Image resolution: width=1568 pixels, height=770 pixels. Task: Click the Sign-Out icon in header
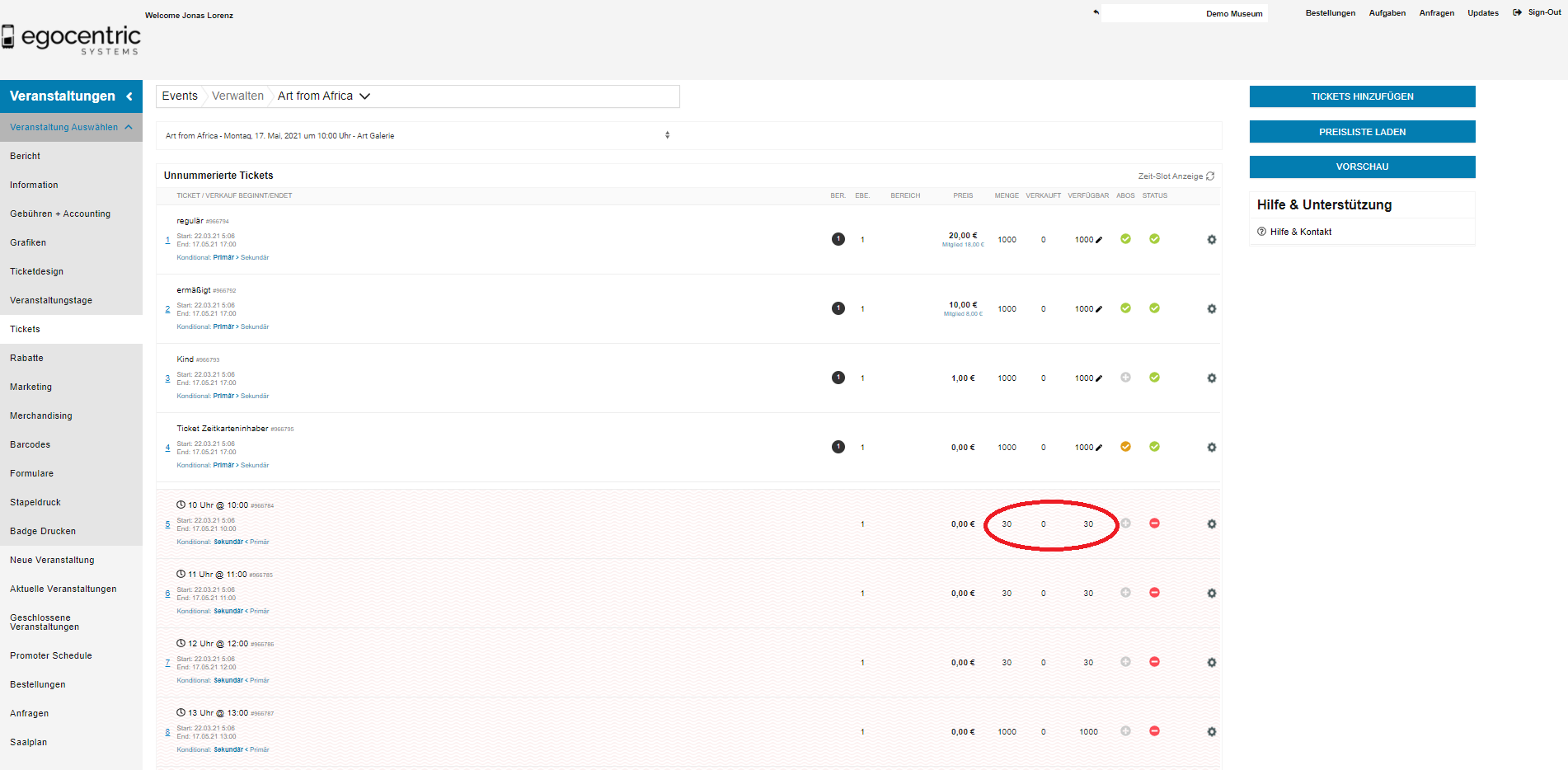click(1517, 12)
